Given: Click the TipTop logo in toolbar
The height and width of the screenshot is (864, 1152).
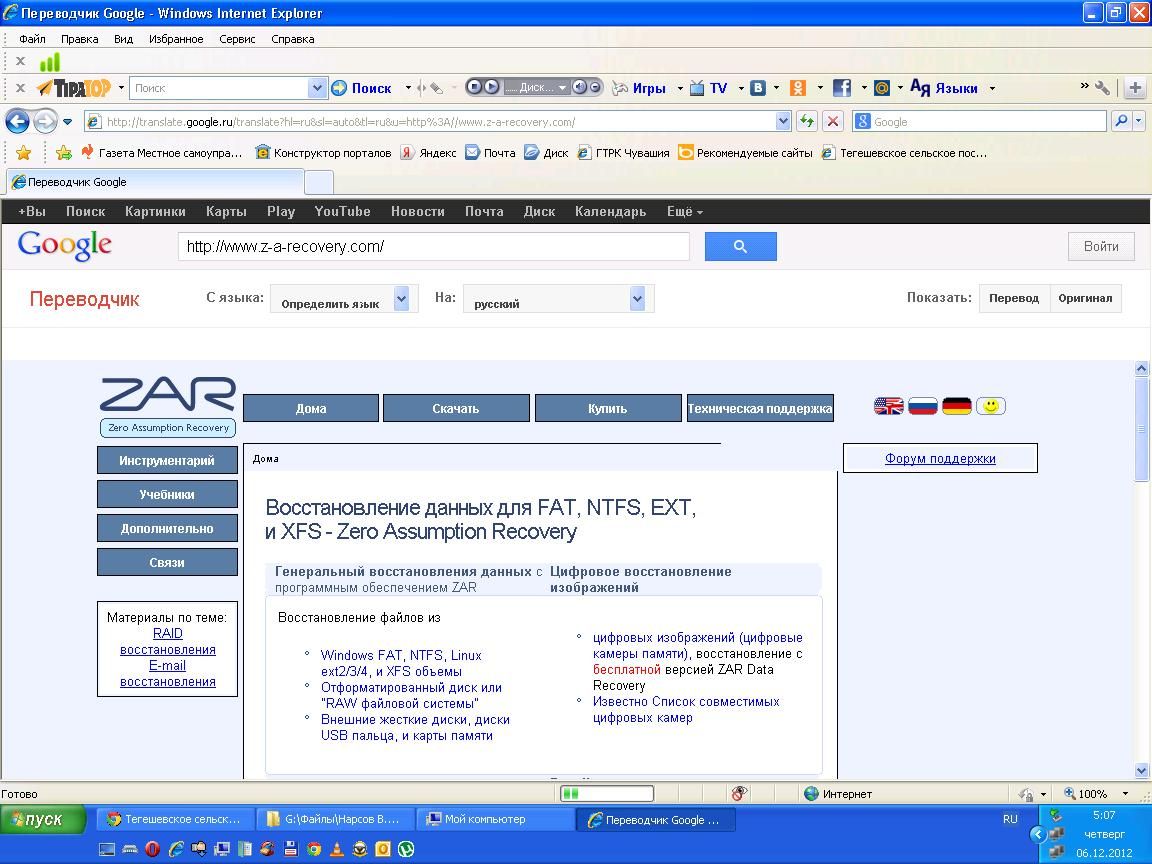Looking at the screenshot, I should 73,88.
